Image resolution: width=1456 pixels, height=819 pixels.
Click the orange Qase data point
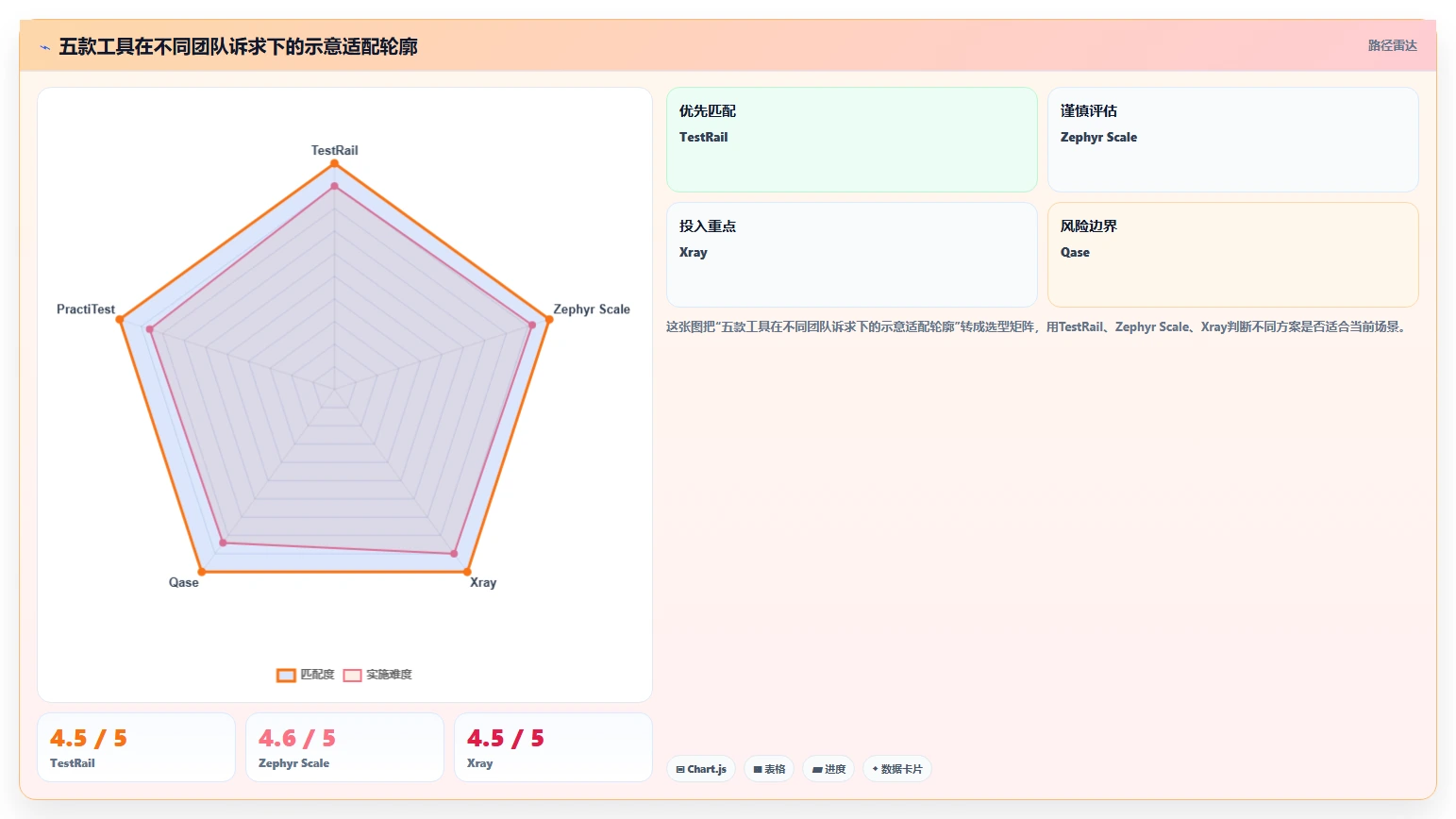click(201, 572)
